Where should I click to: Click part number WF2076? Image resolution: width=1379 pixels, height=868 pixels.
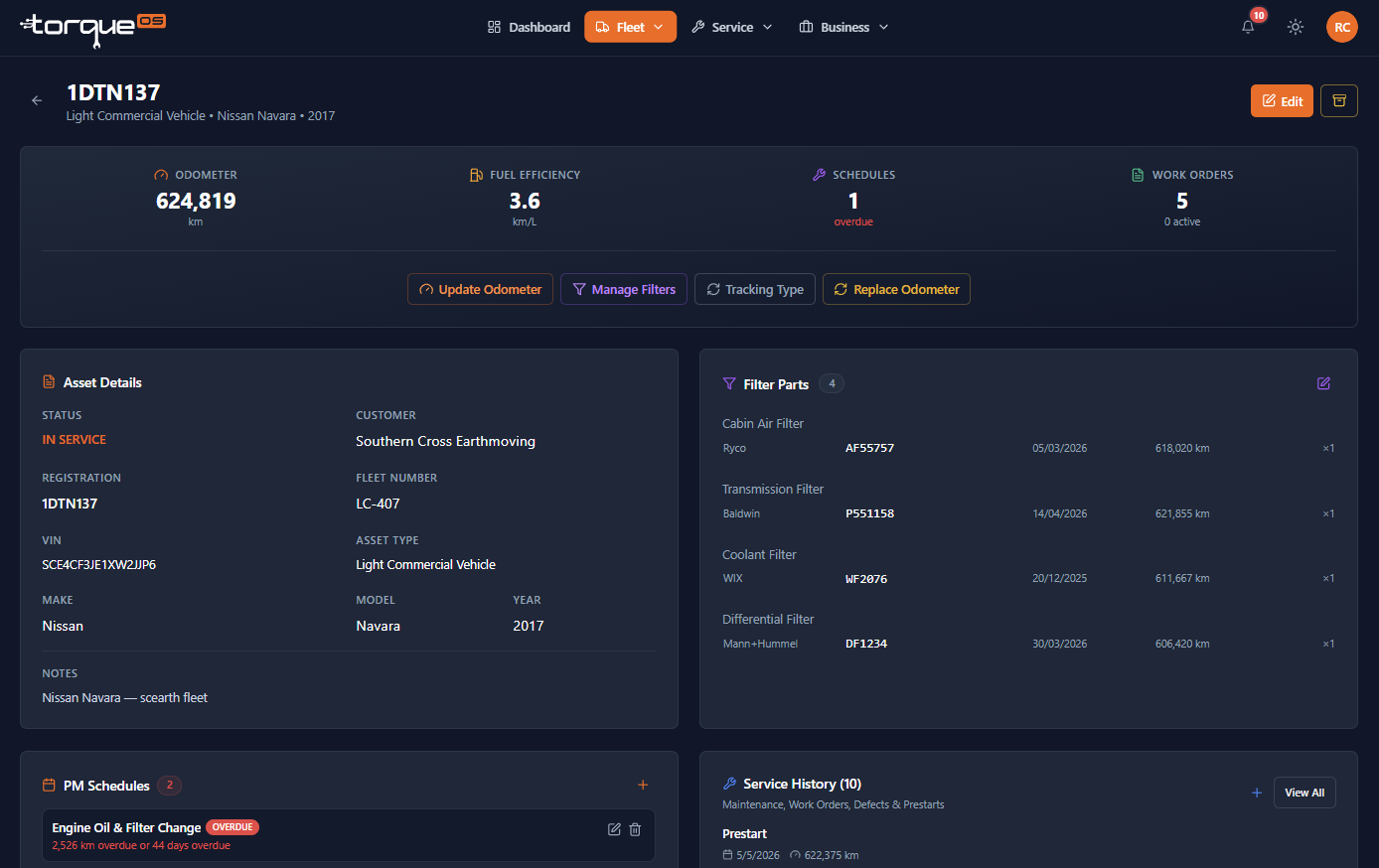point(866,579)
